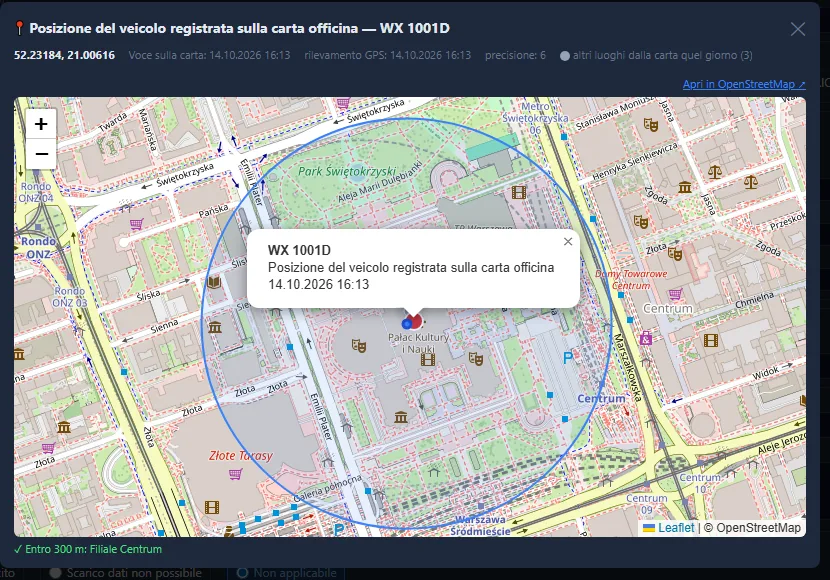Click the theatre icon near Stanisława Moniuszki
The image size is (830, 580).
651,125
